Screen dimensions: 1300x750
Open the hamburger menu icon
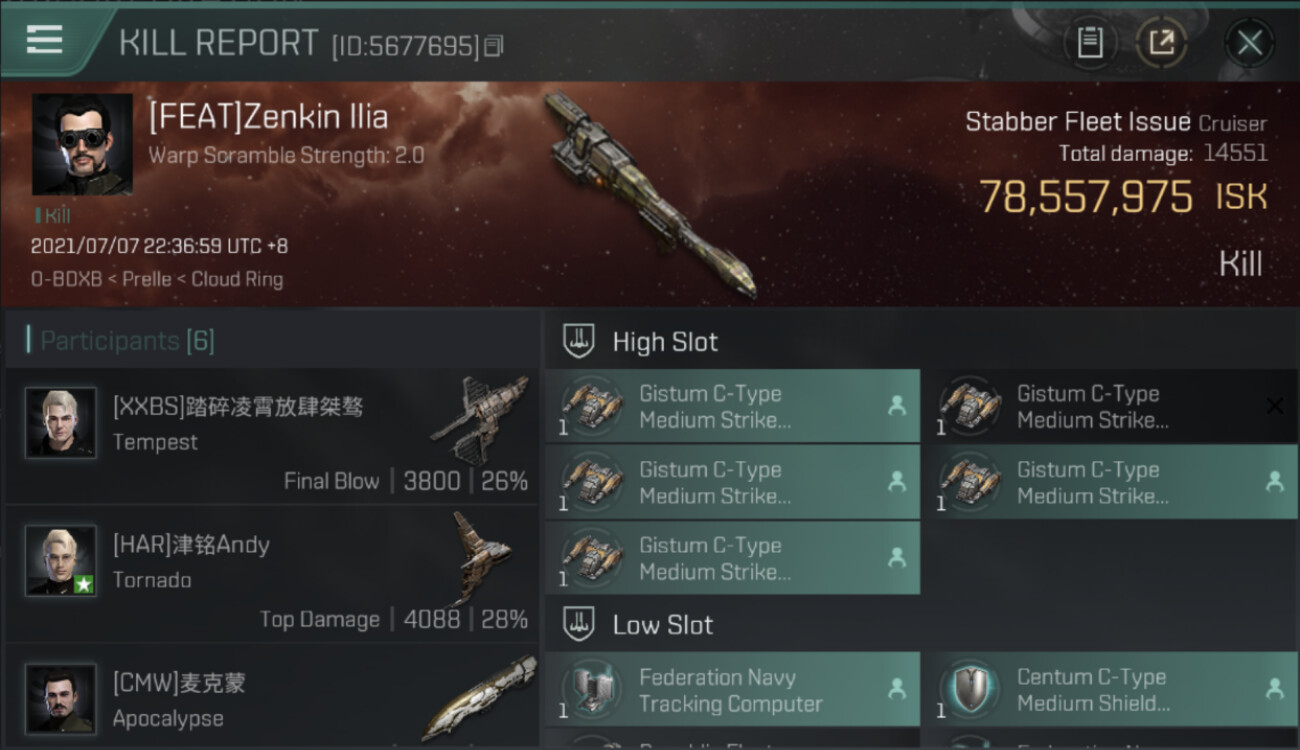(44, 40)
